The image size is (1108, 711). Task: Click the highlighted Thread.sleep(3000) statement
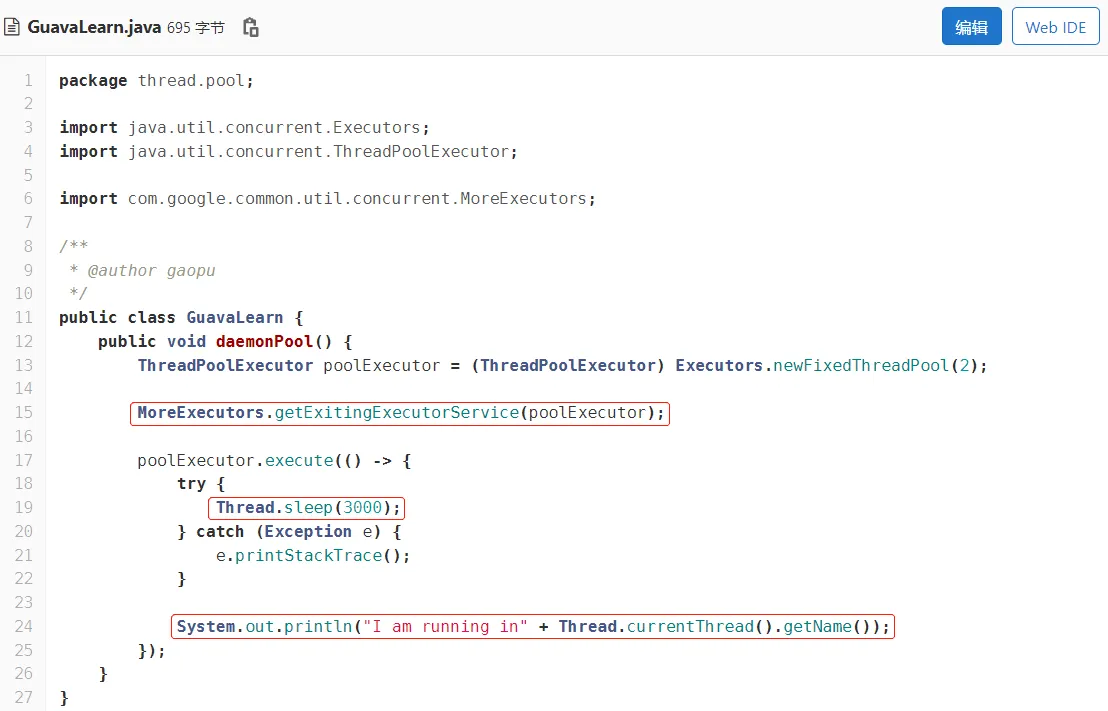pyautogui.click(x=307, y=508)
